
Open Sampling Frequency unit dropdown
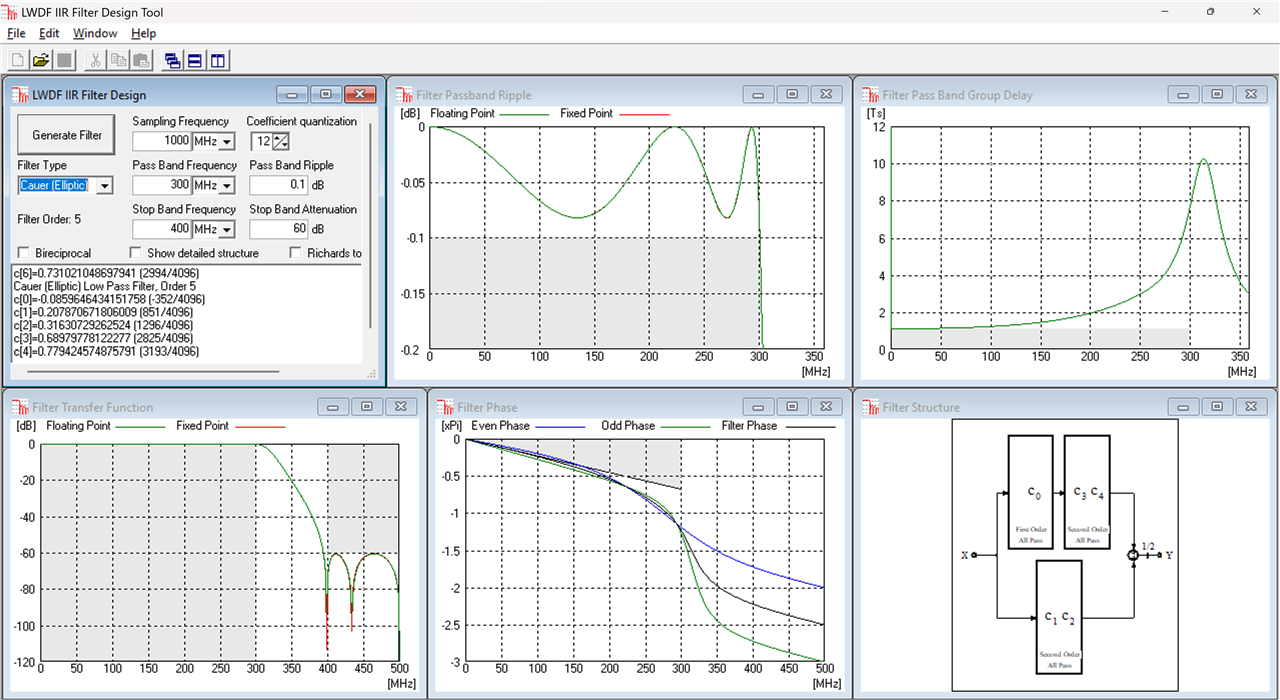[x=227, y=142]
